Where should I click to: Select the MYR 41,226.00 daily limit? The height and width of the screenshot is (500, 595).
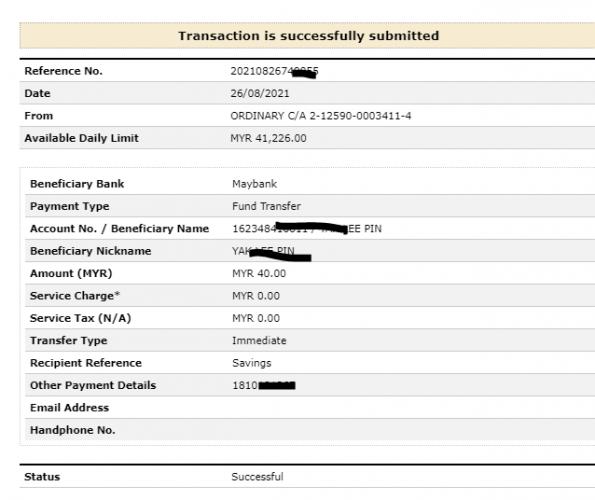[x=268, y=138]
